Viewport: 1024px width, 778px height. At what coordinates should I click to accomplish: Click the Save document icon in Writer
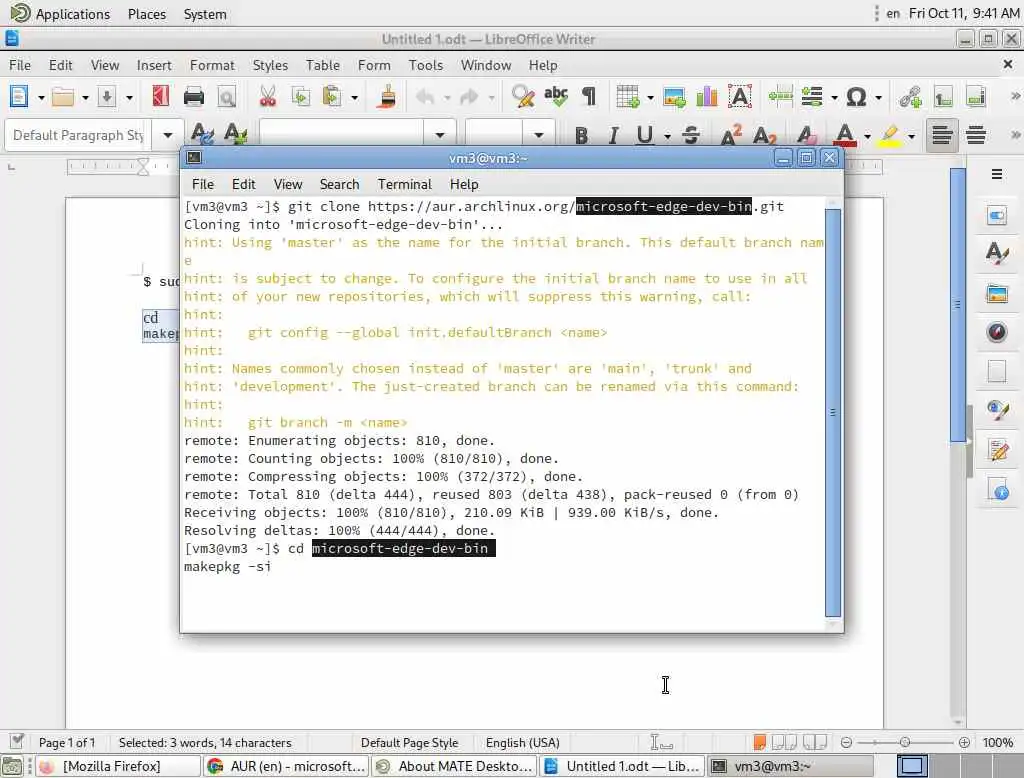[107, 97]
